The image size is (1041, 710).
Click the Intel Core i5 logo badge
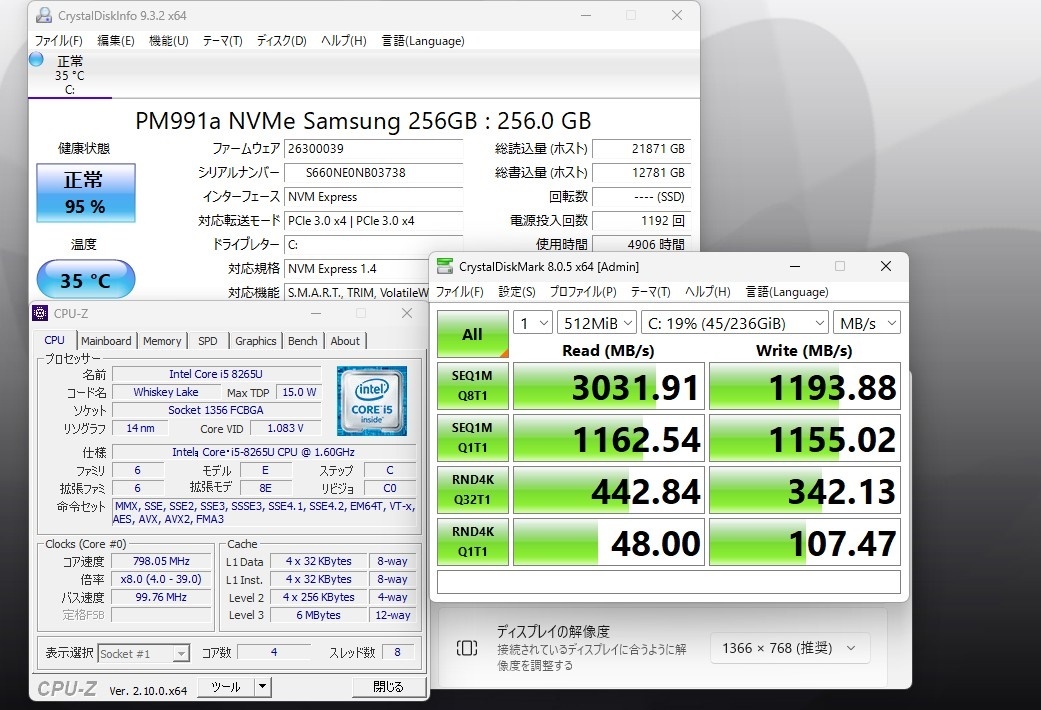(x=371, y=399)
